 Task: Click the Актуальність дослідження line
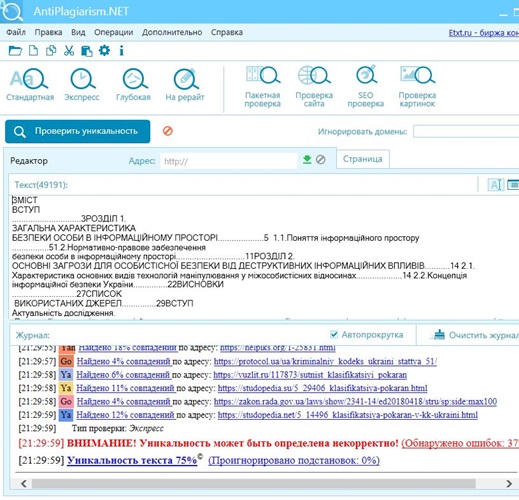coord(63,313)
